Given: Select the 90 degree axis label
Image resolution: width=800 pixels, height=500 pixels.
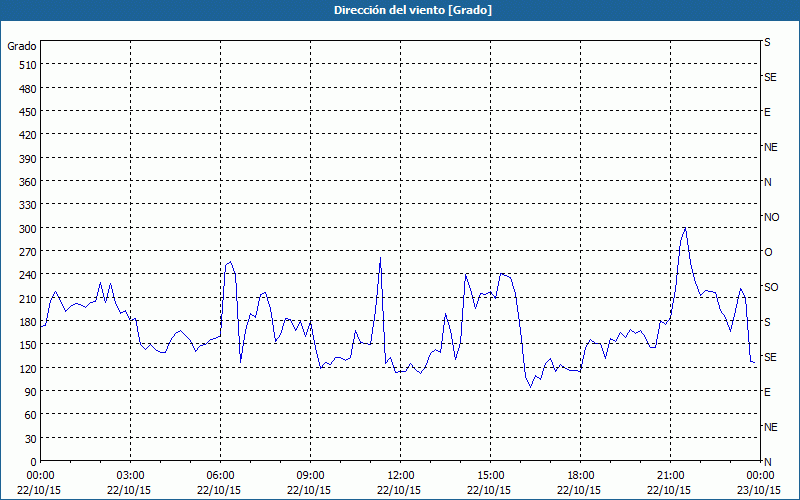Looking at the screenshot, I should (31, 392).
